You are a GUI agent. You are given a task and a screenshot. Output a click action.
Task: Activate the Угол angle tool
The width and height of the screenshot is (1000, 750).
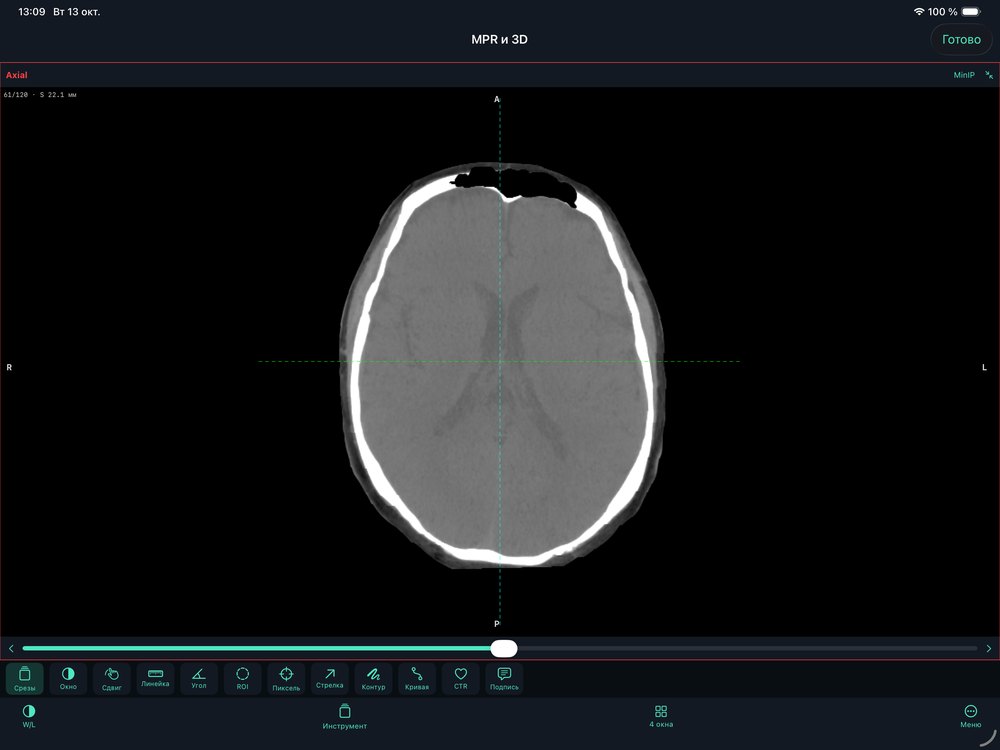click(199, 678)
